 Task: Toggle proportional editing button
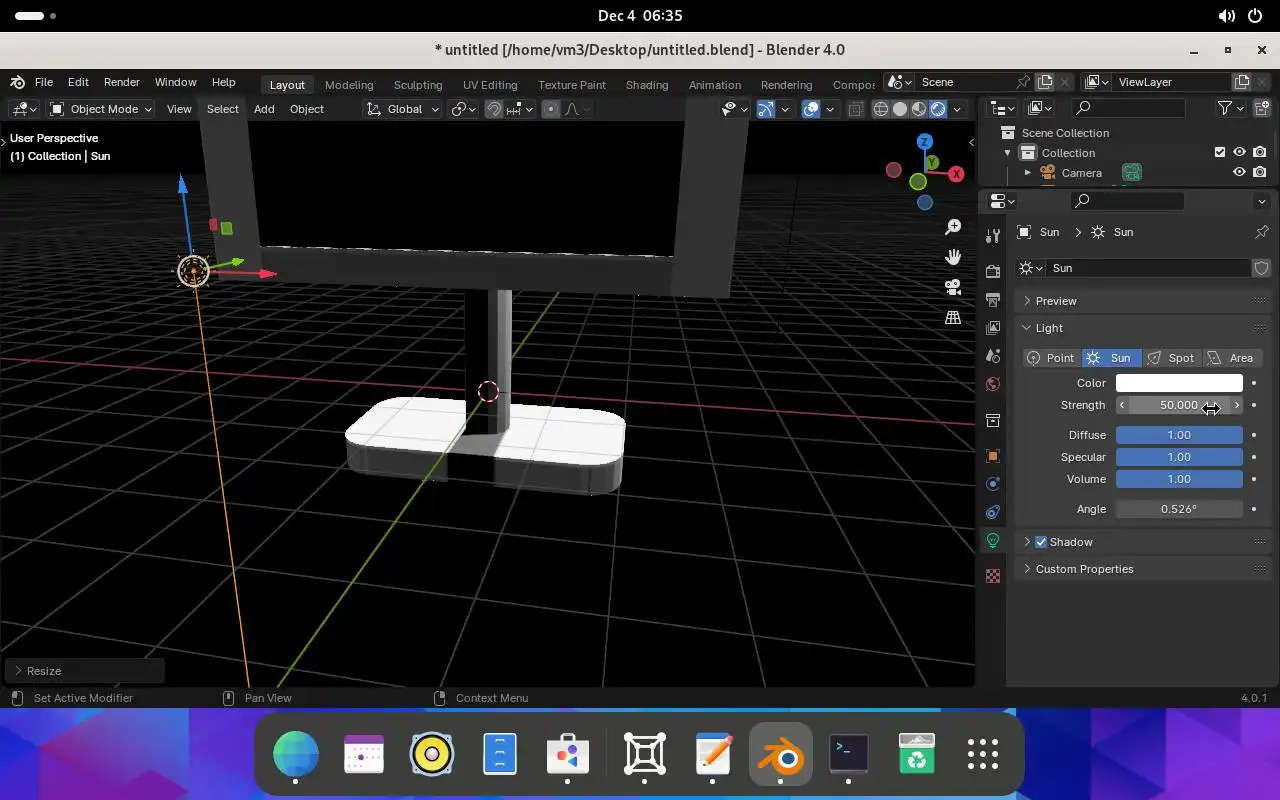click(x=550, y=109)
